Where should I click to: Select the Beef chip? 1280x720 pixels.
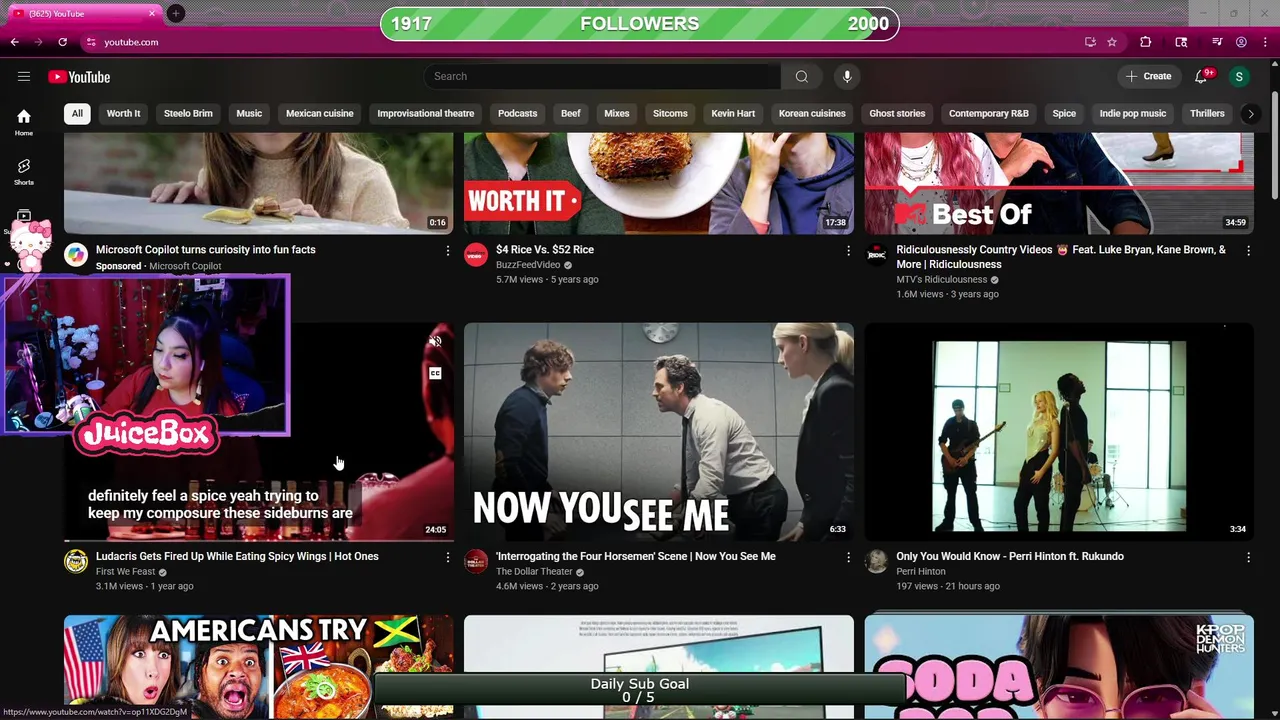point(571,113)
